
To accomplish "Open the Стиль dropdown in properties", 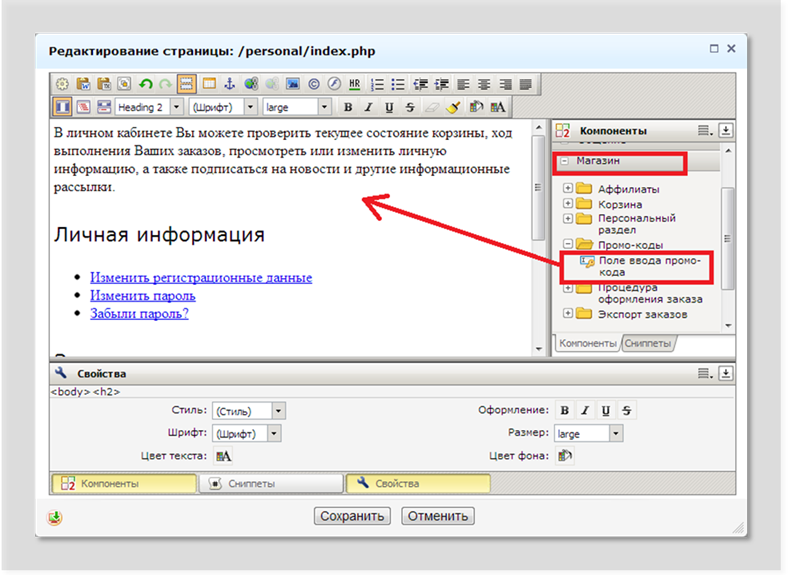I will (x=278, y=411).
